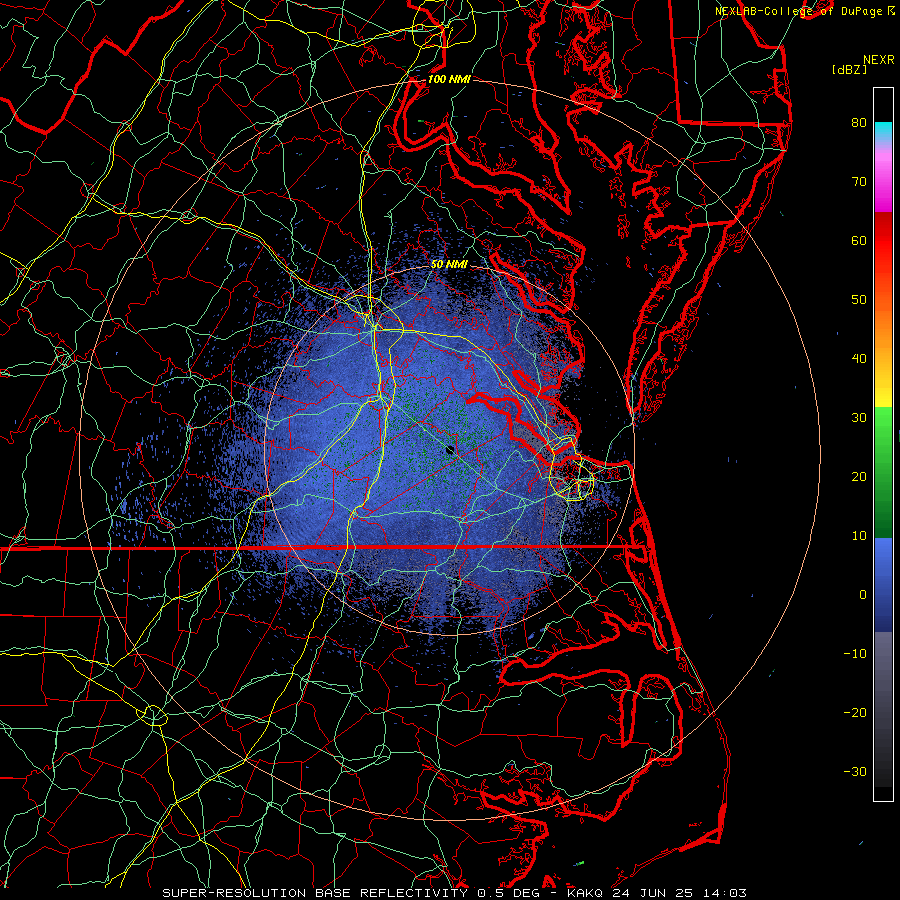Click the 20 value on the dBZ scale
The height and width of the screenshot is (900, 900).
pos(859,477)
